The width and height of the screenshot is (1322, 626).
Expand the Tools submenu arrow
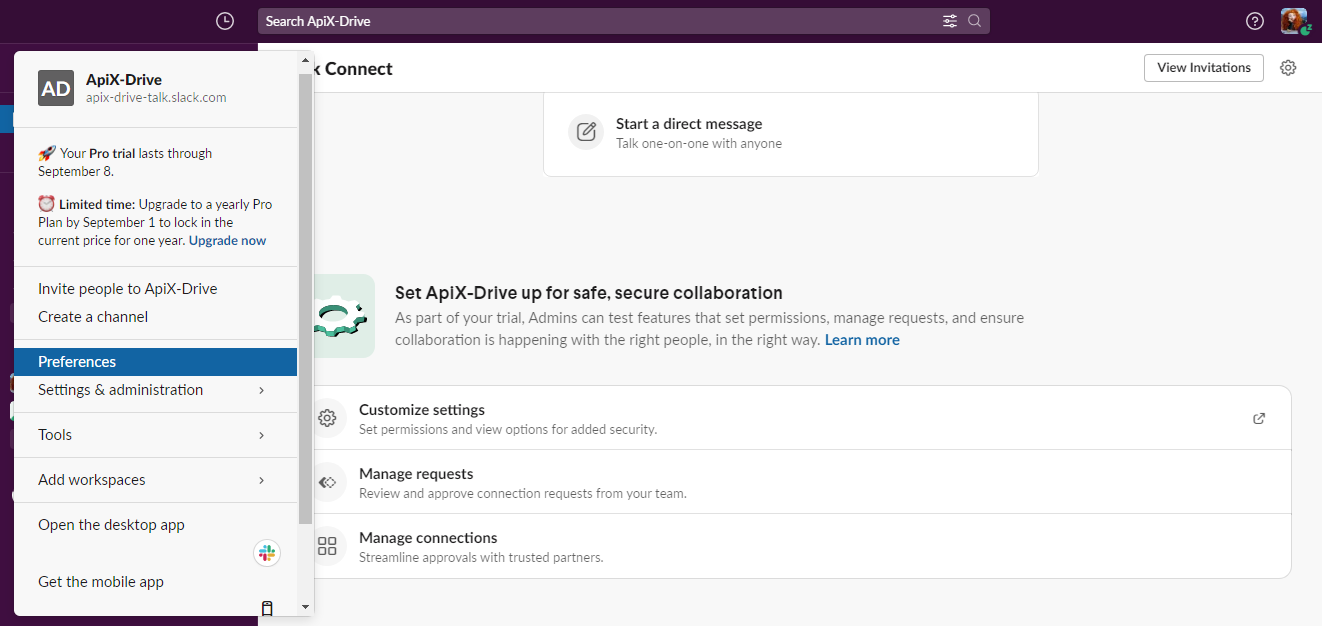point(261,435)
